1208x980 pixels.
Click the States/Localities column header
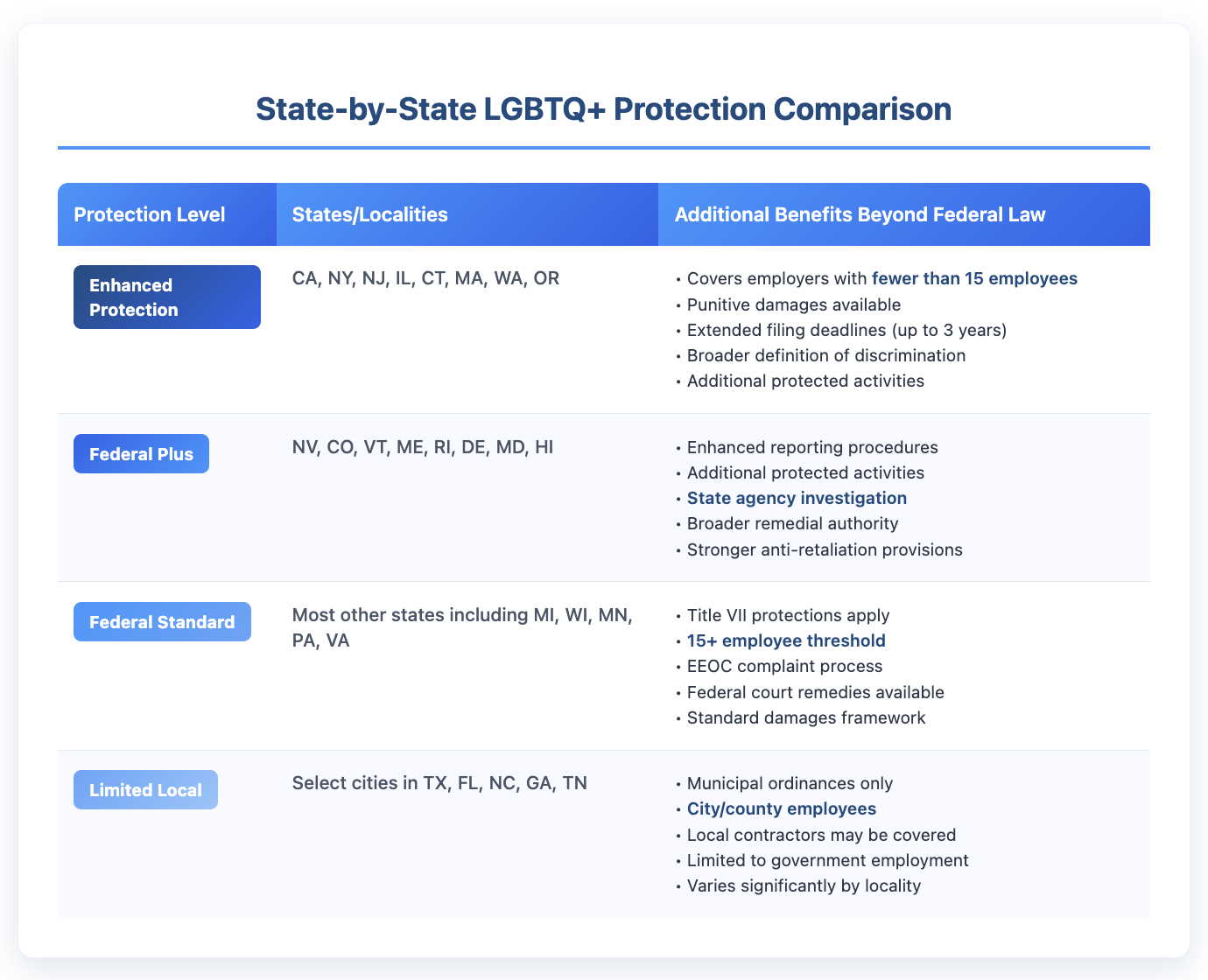[370, 214]
